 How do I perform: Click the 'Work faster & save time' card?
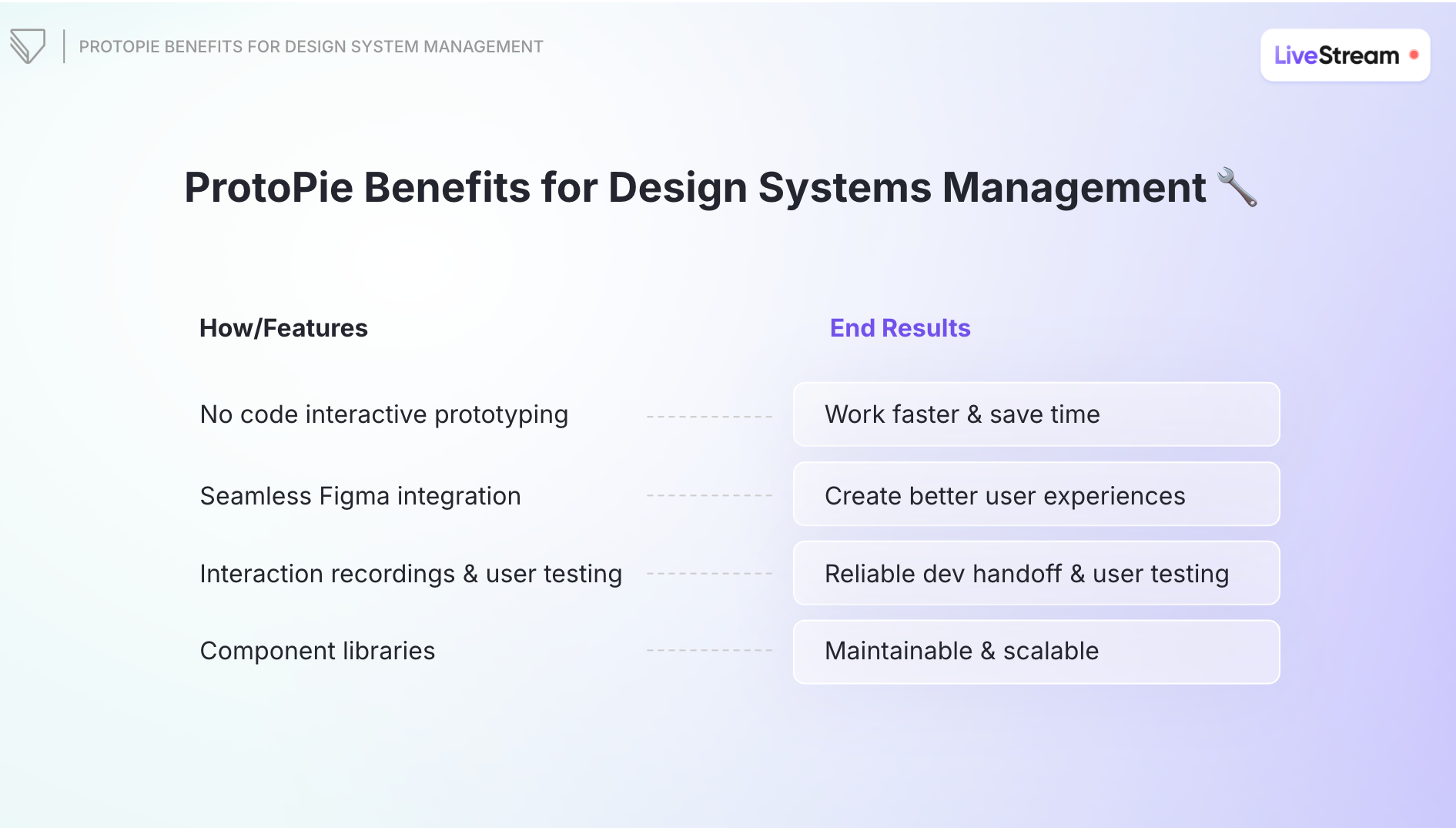(x=1036, y=414)
